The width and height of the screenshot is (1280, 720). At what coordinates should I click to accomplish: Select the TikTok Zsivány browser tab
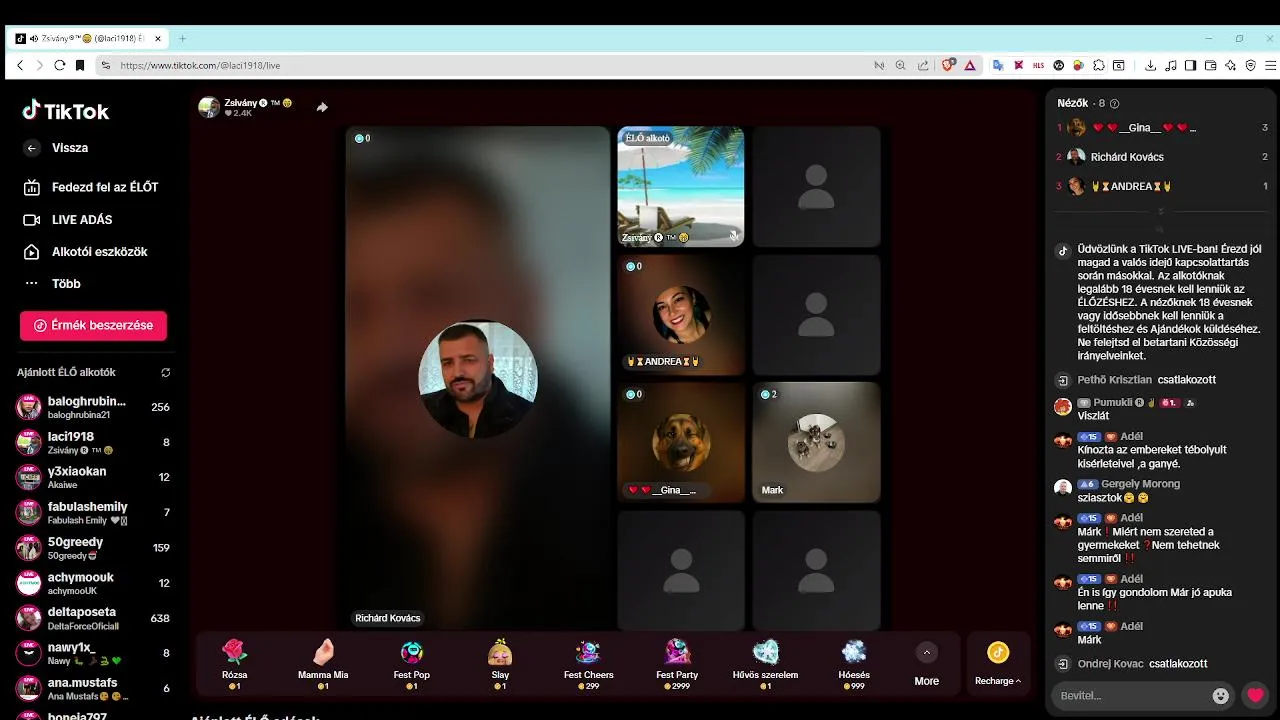[89, 39]
